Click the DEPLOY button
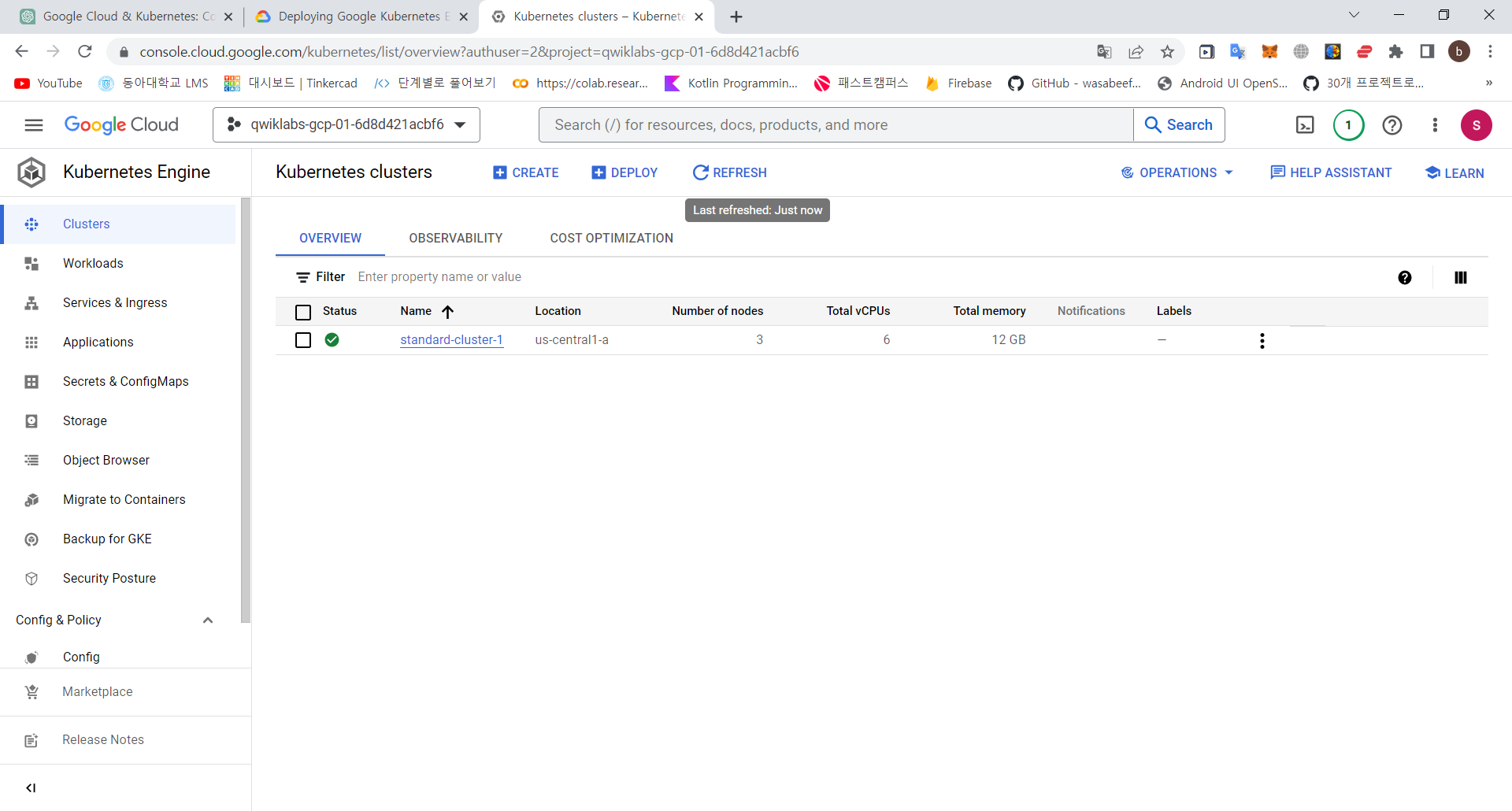This screenshot has width=1512, height=811. tap(624, 173)
